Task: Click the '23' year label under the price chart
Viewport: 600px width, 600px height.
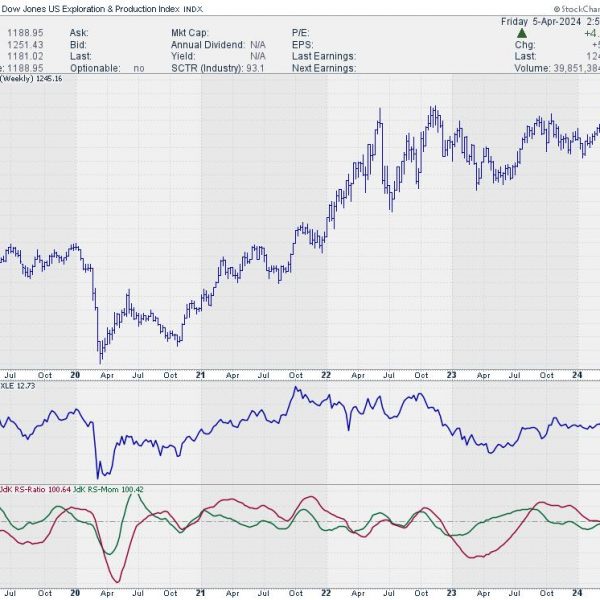Action: [x=452, y=375]
